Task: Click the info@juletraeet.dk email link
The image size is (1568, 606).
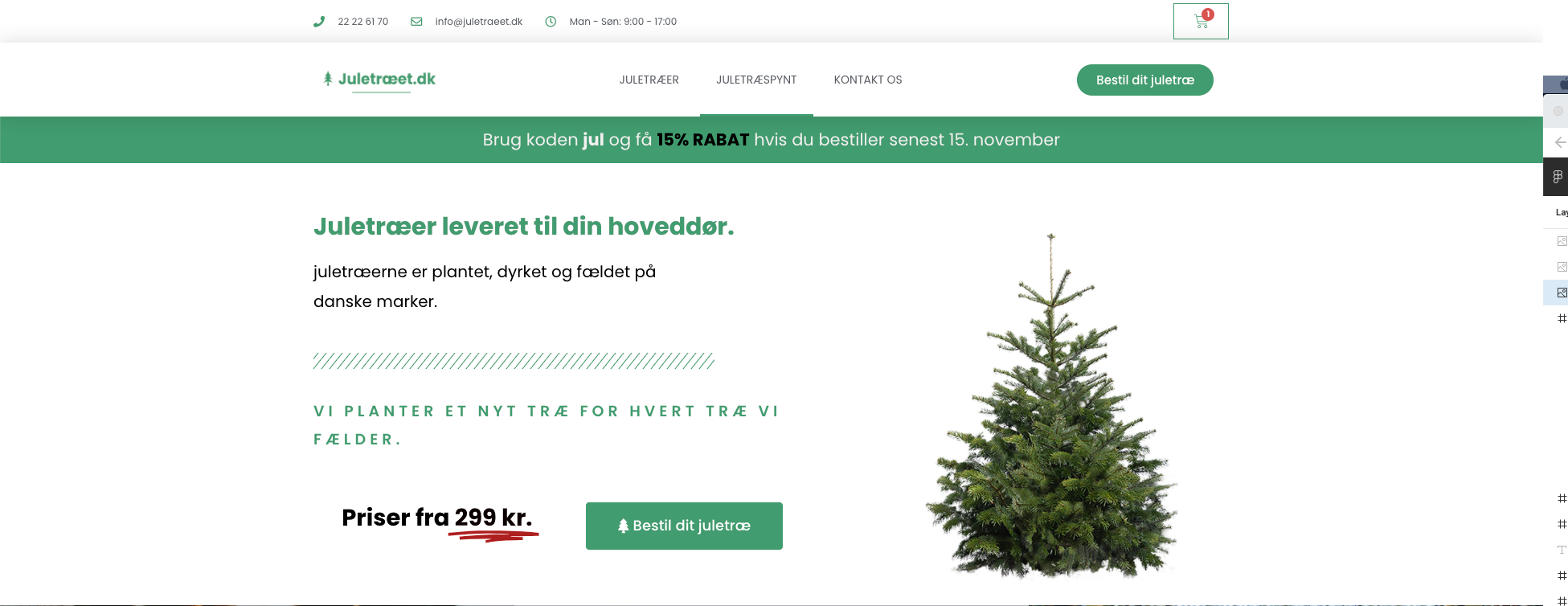Action: [479, 22]
